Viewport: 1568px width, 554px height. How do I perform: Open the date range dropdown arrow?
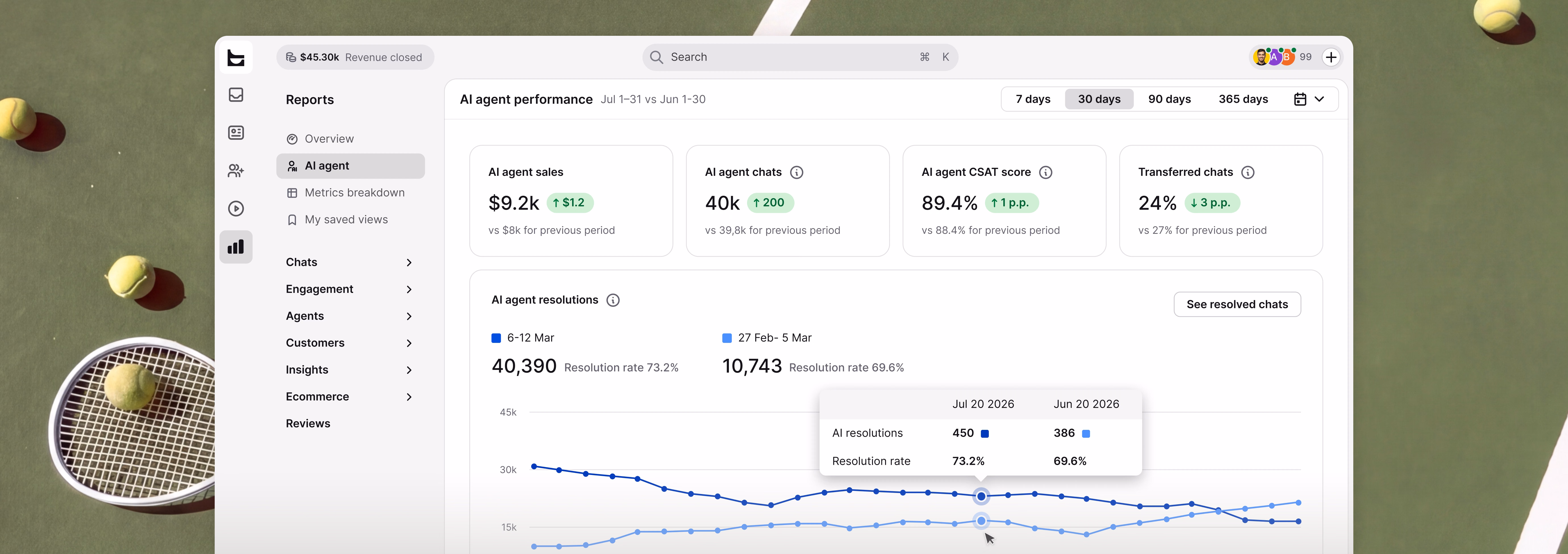click(1319, 99)
